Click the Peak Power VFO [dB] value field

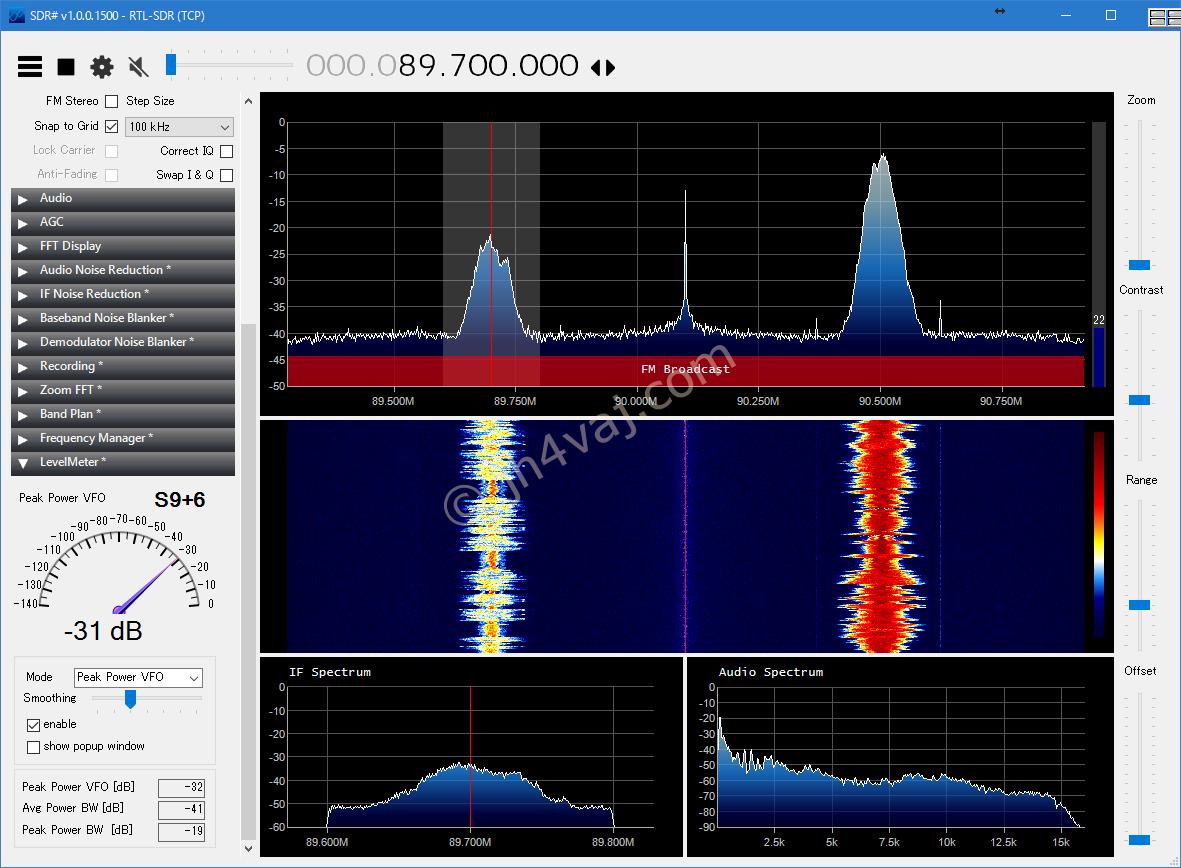(182, 788)
